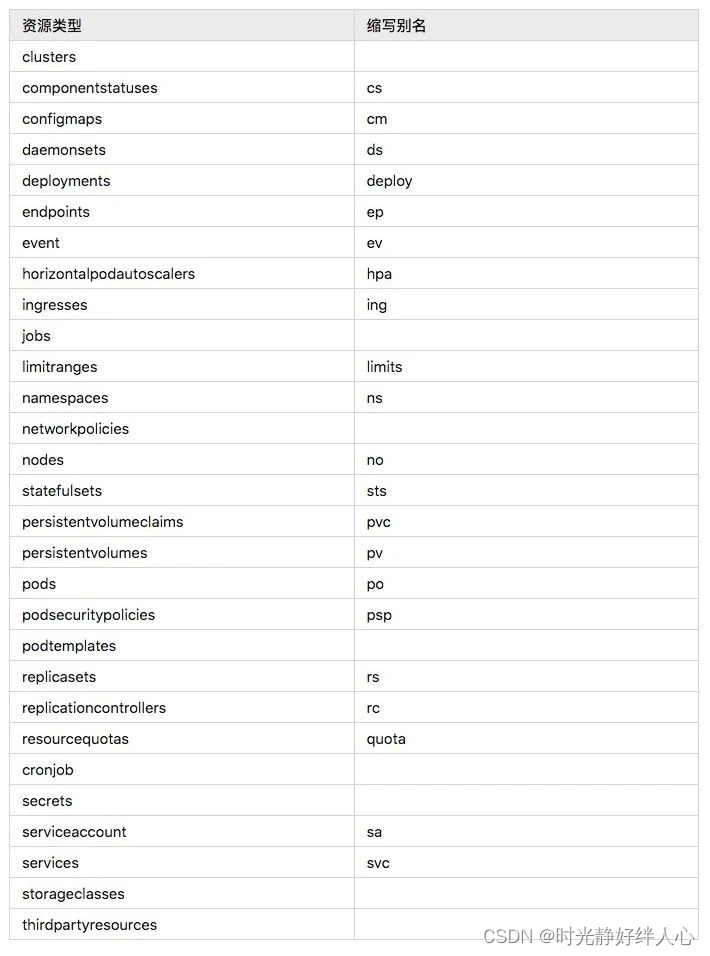
Task: Click the endpoints resource name
Action: [x=56, y=212]
